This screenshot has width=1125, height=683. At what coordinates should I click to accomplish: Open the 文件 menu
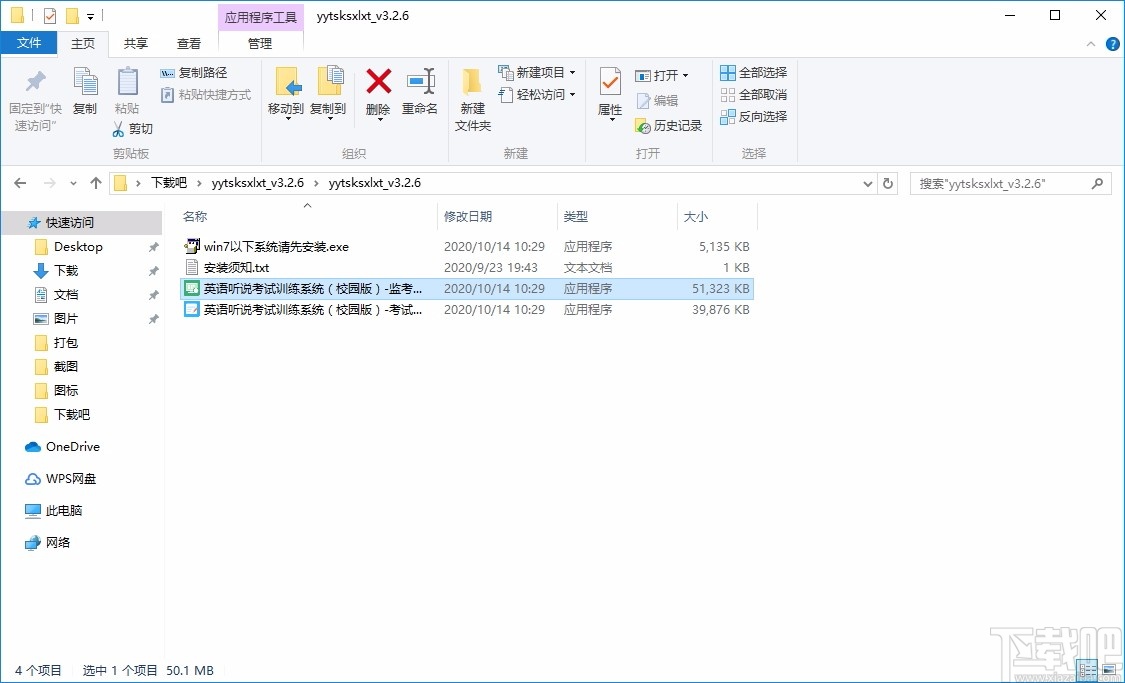click(x=30, y=43)
